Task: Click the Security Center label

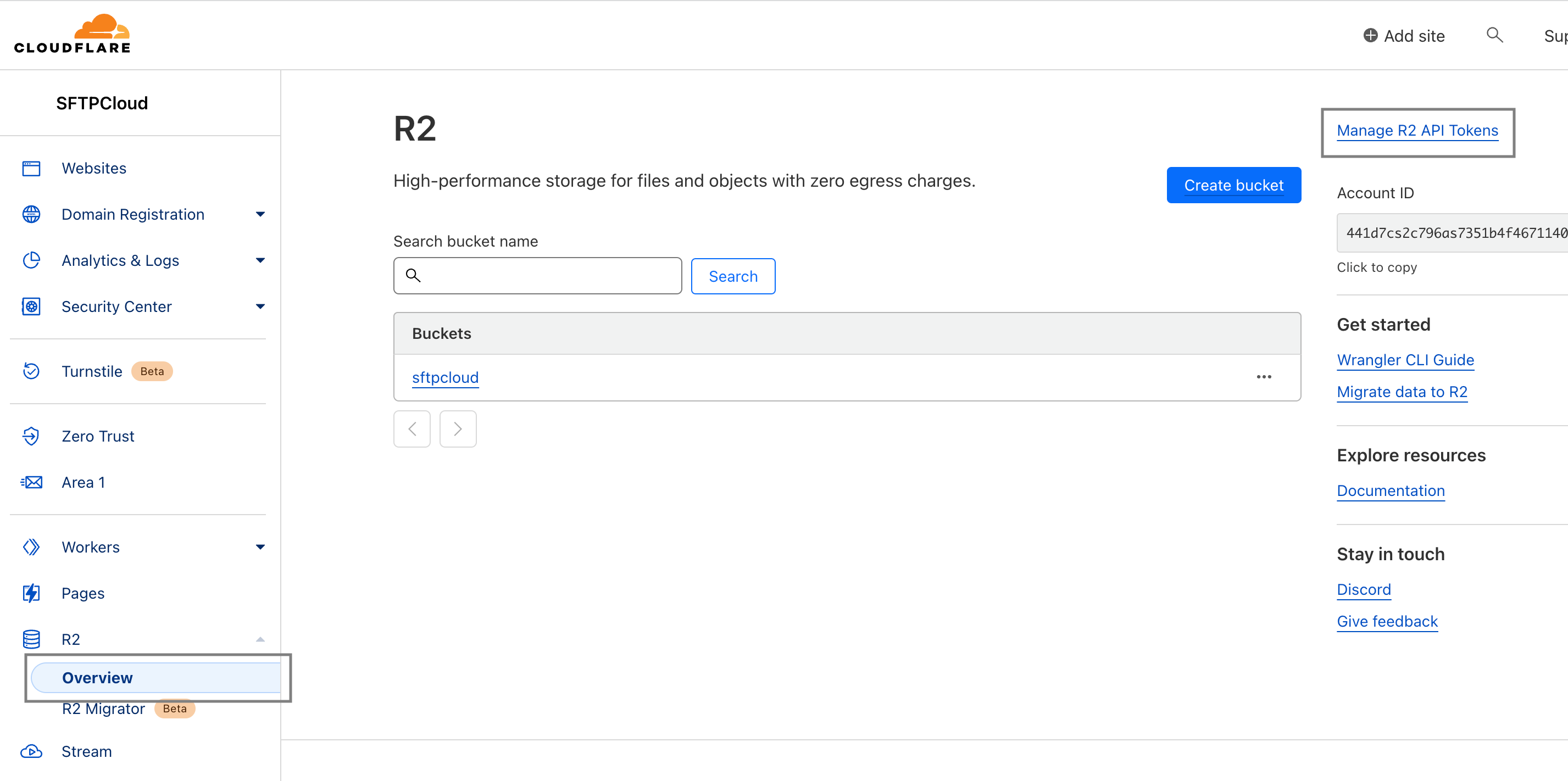Action: 116,307
